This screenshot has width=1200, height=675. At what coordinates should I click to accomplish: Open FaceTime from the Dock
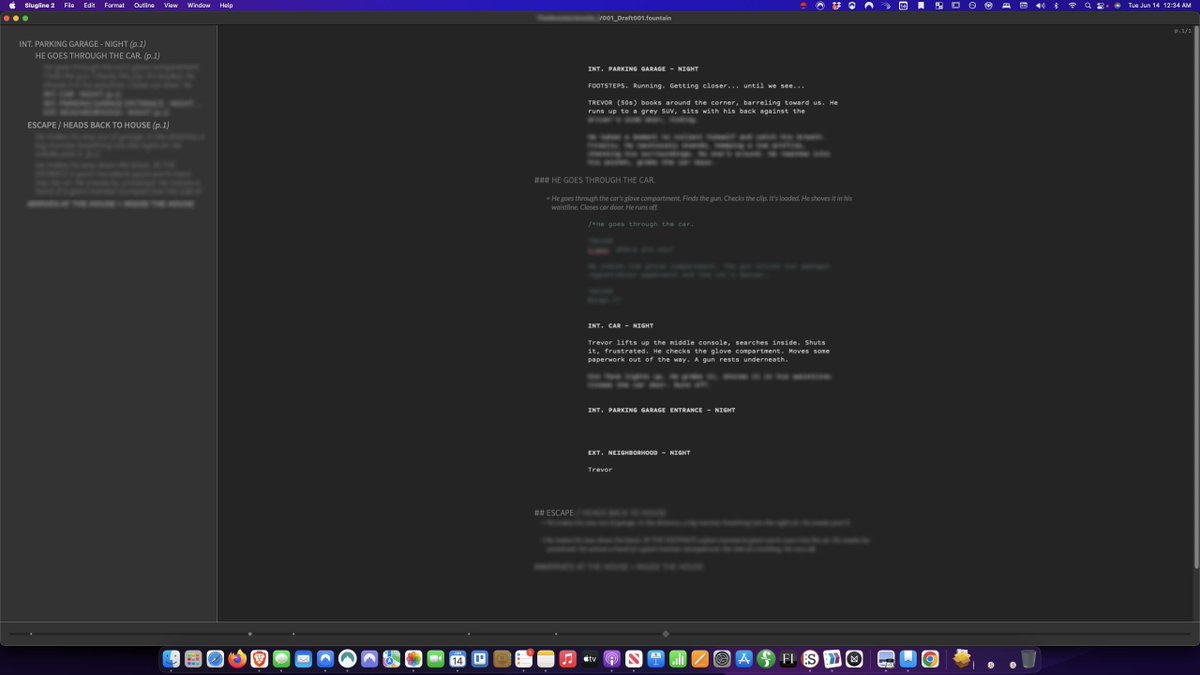click(x=435, y=659)
